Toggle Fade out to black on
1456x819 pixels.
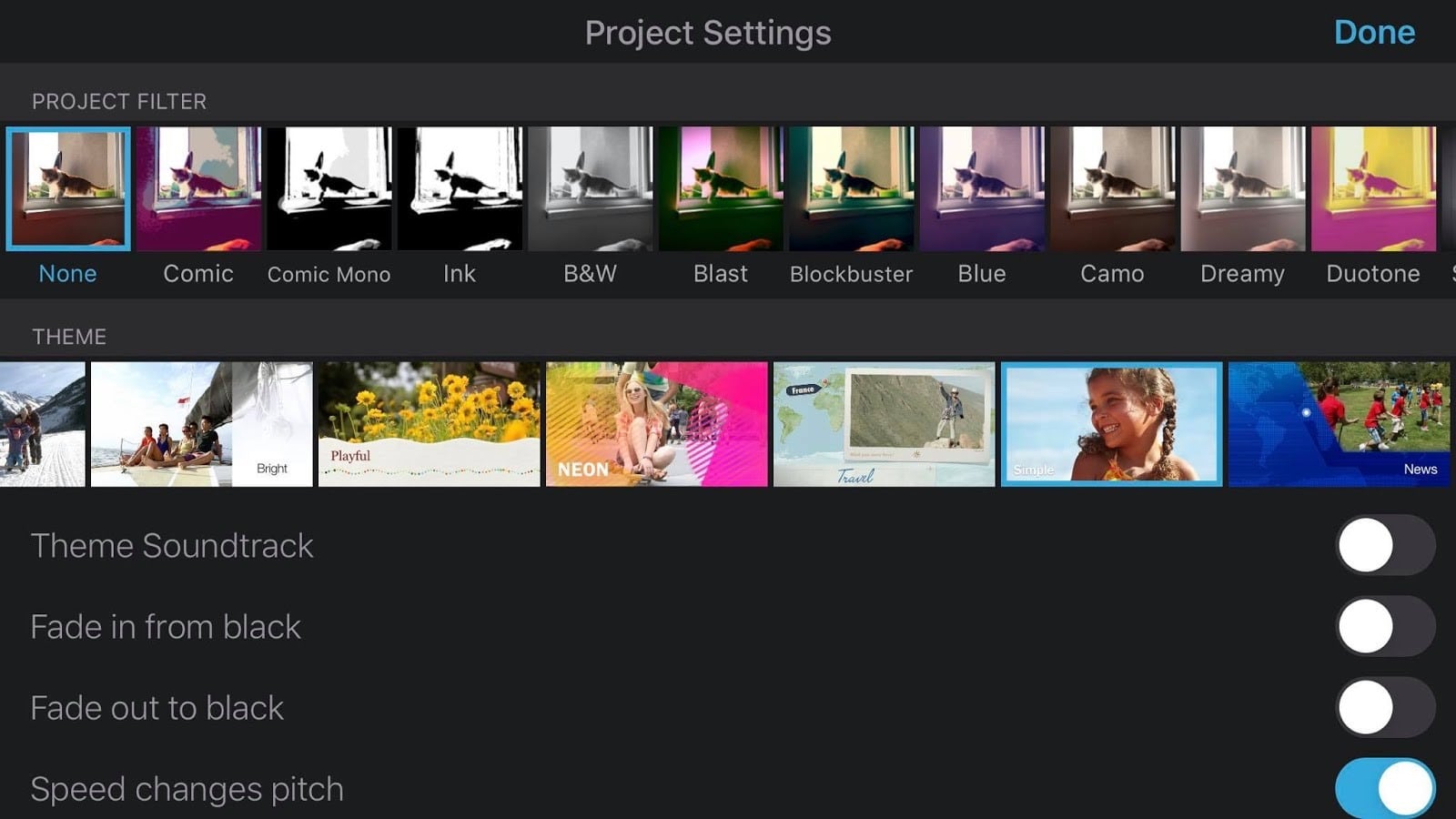(x=1385, y=707)
